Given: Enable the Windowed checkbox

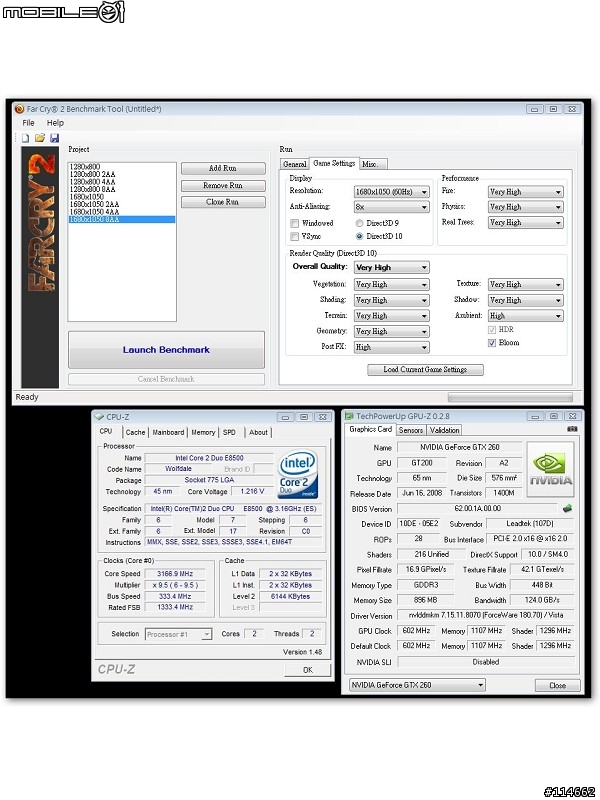Looking at the screenshot, I should point(294,223).
